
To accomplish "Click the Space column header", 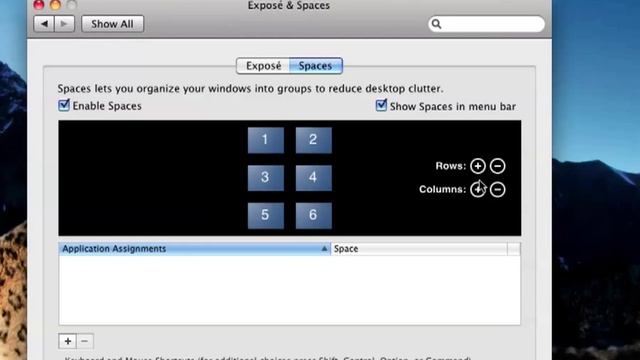I will click(x=419, y=249).
